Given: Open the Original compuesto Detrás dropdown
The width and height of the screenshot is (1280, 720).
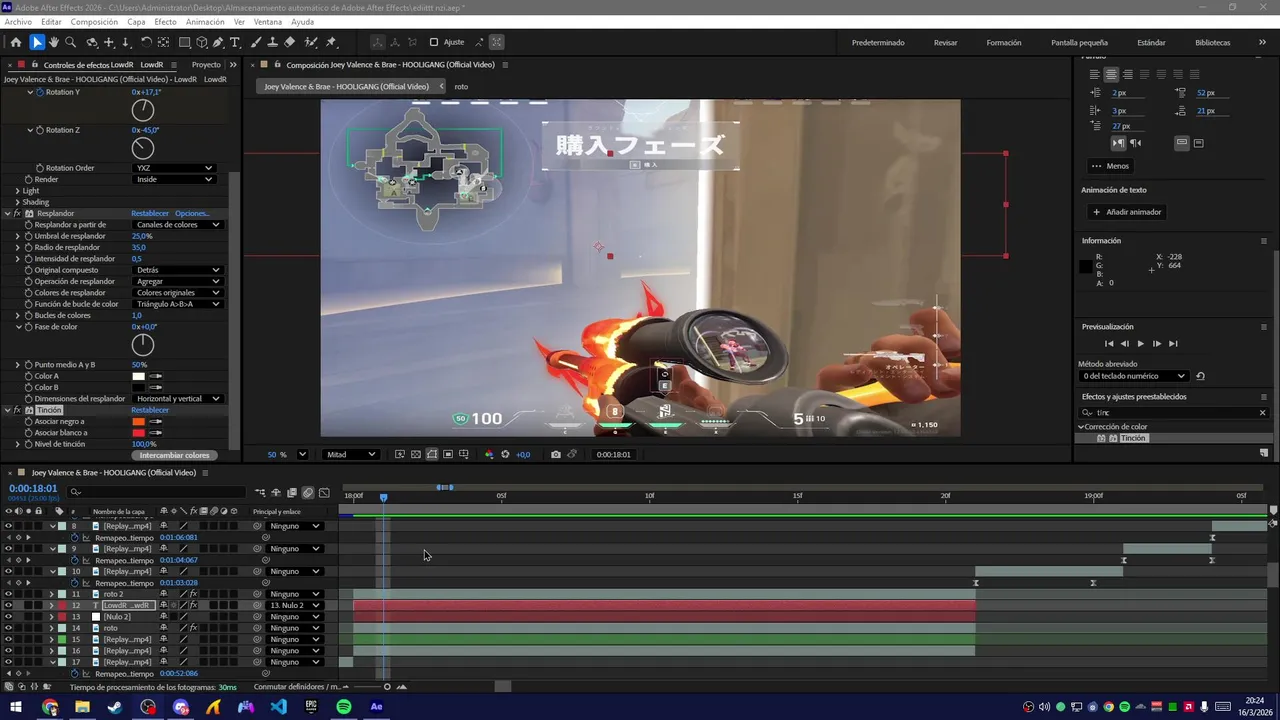Looking at the screenshot, I should point(178,270).
